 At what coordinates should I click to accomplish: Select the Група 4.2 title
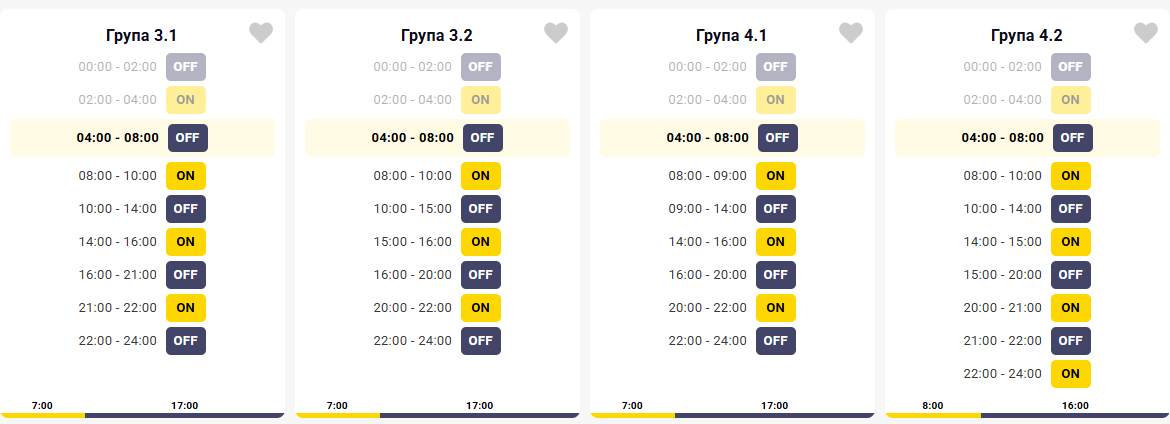point(1027,35)
